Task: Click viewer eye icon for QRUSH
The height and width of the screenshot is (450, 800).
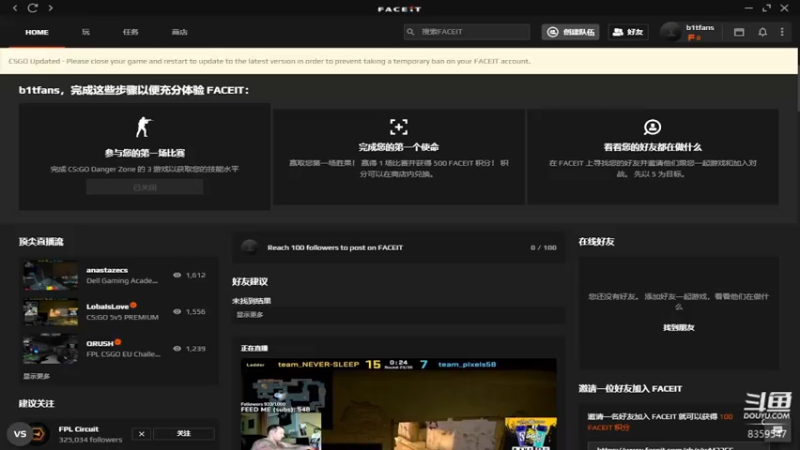Action: pyautogui.click(x=177, y=348)
